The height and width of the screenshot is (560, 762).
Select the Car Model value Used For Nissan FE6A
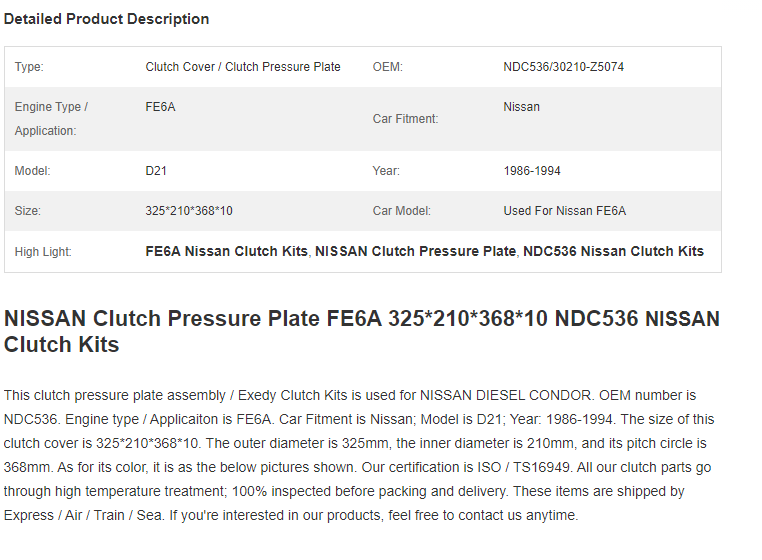click(x=565, y=211)
